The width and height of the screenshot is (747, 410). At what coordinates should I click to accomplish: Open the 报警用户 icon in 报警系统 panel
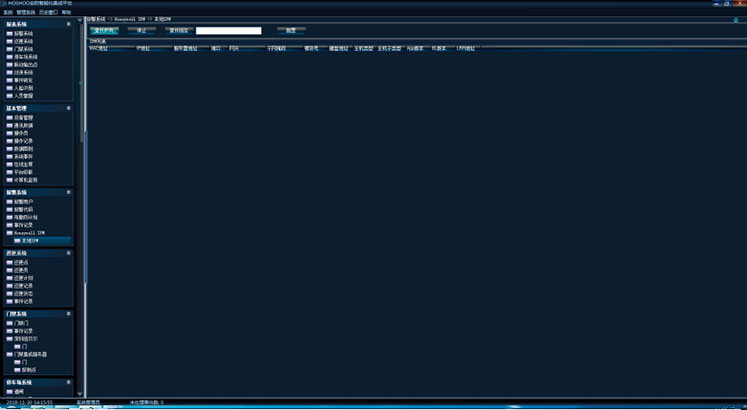(x=9, y=201)
